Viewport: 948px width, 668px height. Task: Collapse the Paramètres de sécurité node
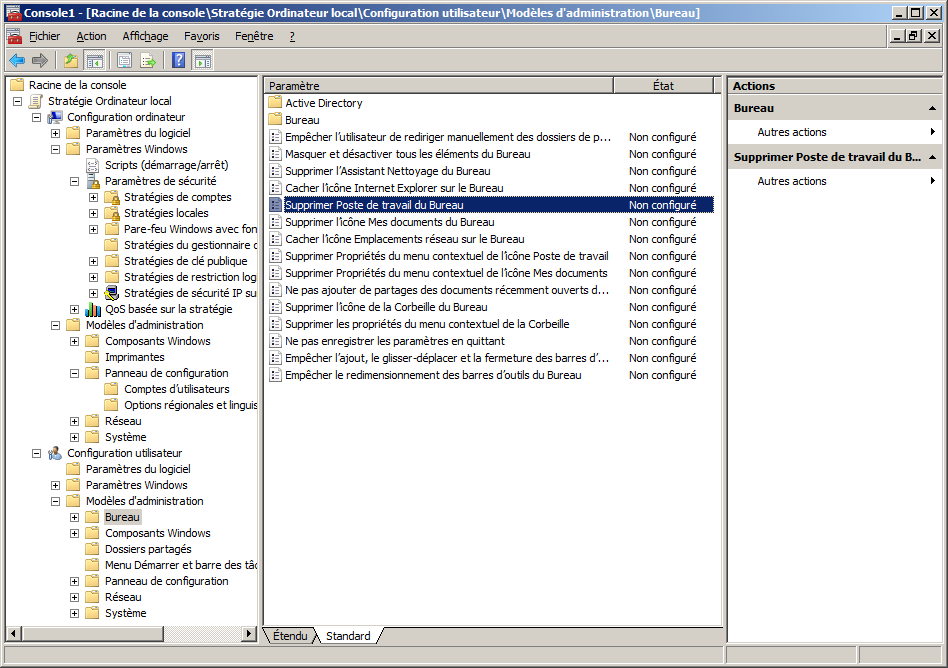pos(75,181)
